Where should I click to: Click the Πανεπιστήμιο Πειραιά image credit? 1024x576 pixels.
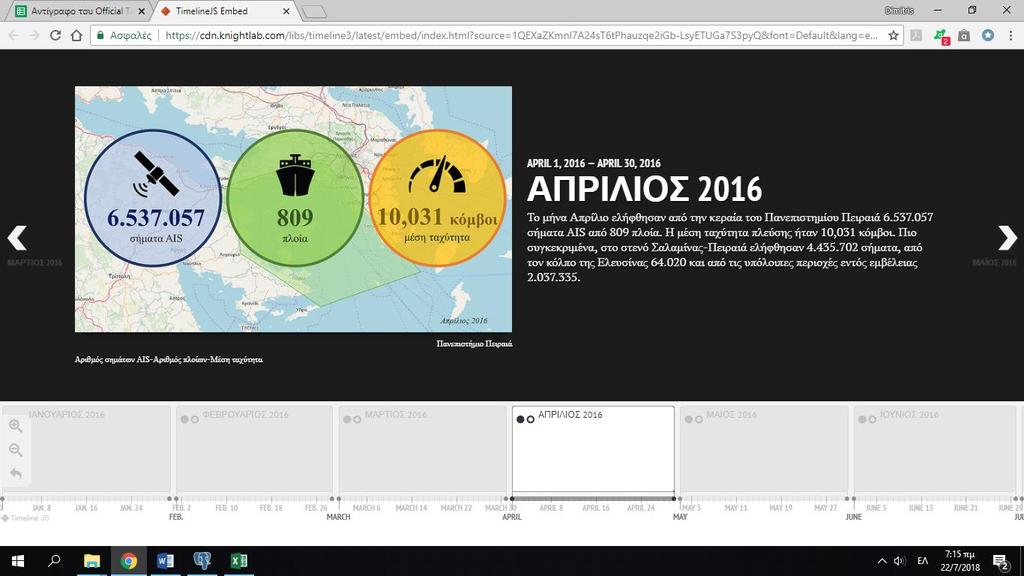tap(474, 344)
